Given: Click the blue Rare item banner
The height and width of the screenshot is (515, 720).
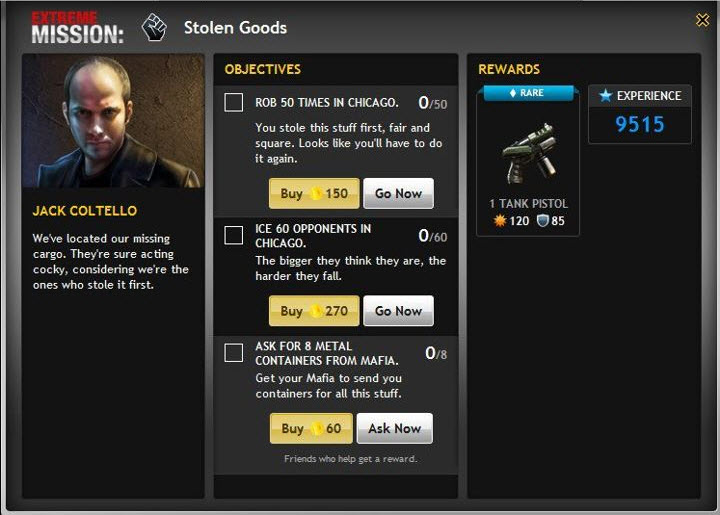Looking at the screenshot, I should [x=528, y=93].
